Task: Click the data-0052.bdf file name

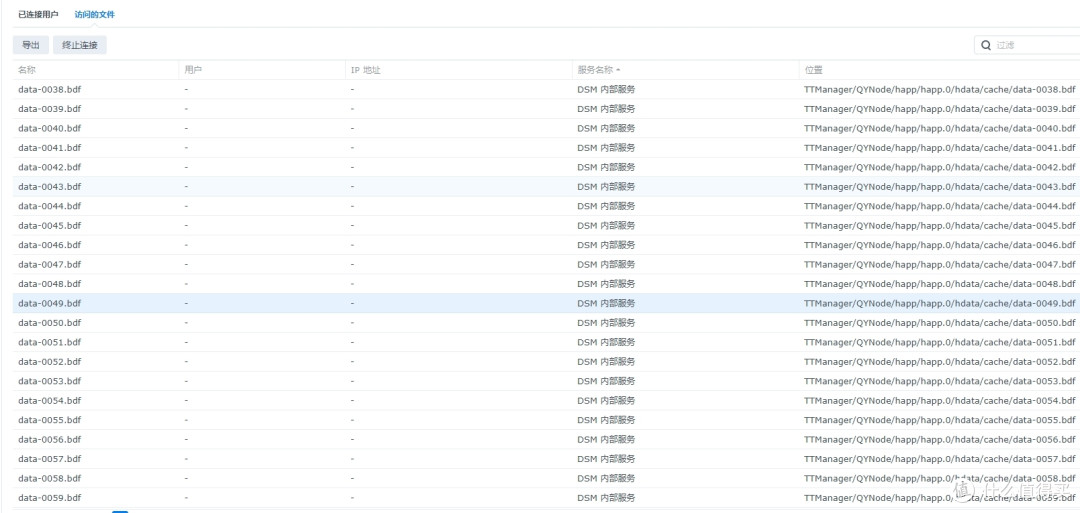Action: coord(49,362)
